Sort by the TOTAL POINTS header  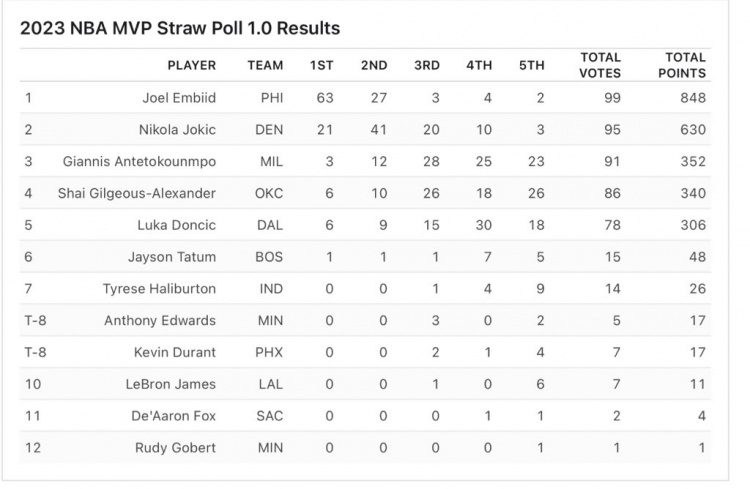point(685,66)
